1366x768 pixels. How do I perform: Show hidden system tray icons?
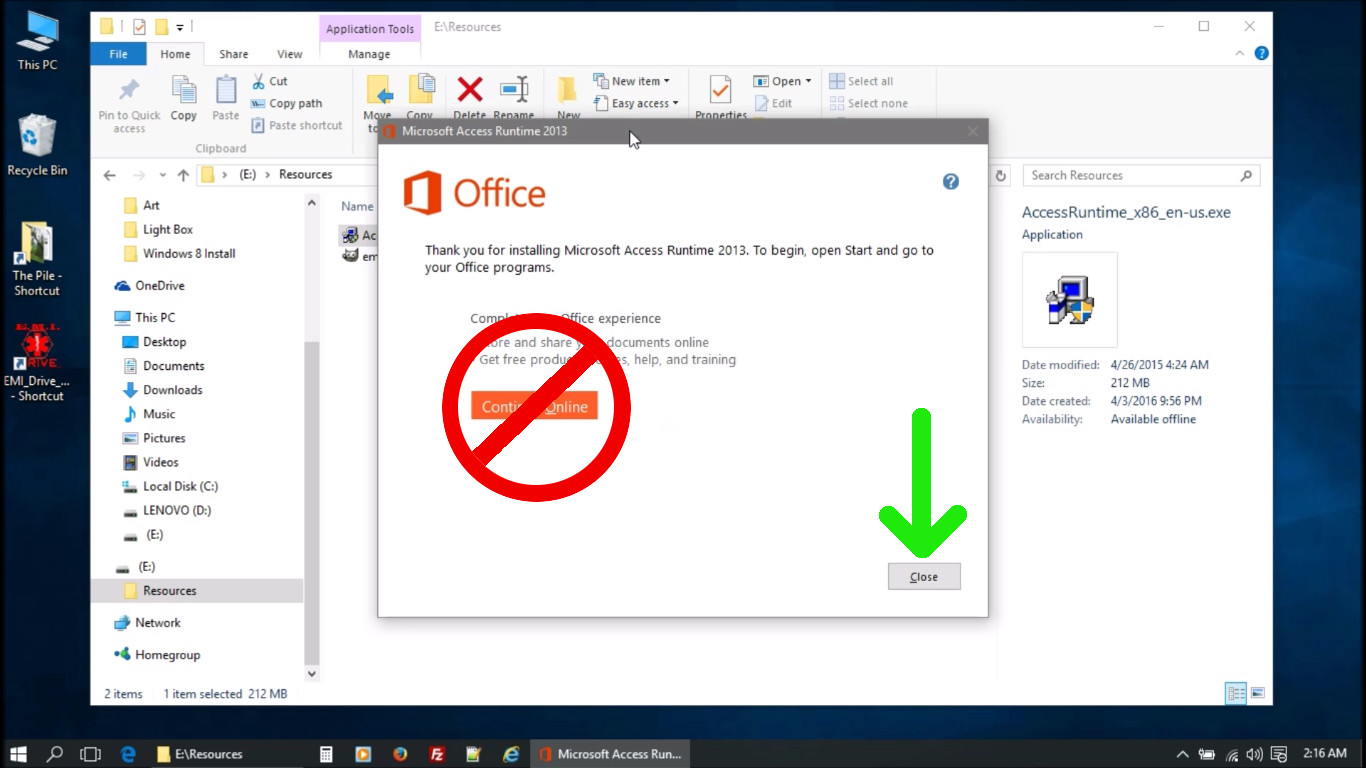click(1183, 754)
